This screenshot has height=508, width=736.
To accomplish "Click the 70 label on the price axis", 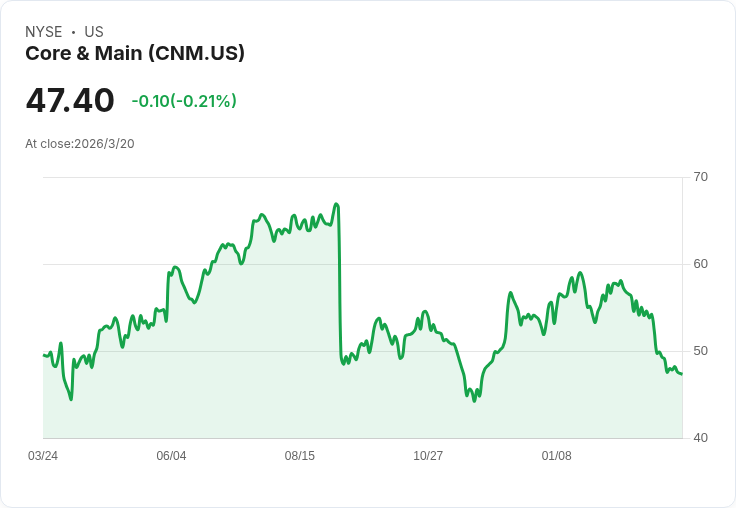I will (700, 177).
